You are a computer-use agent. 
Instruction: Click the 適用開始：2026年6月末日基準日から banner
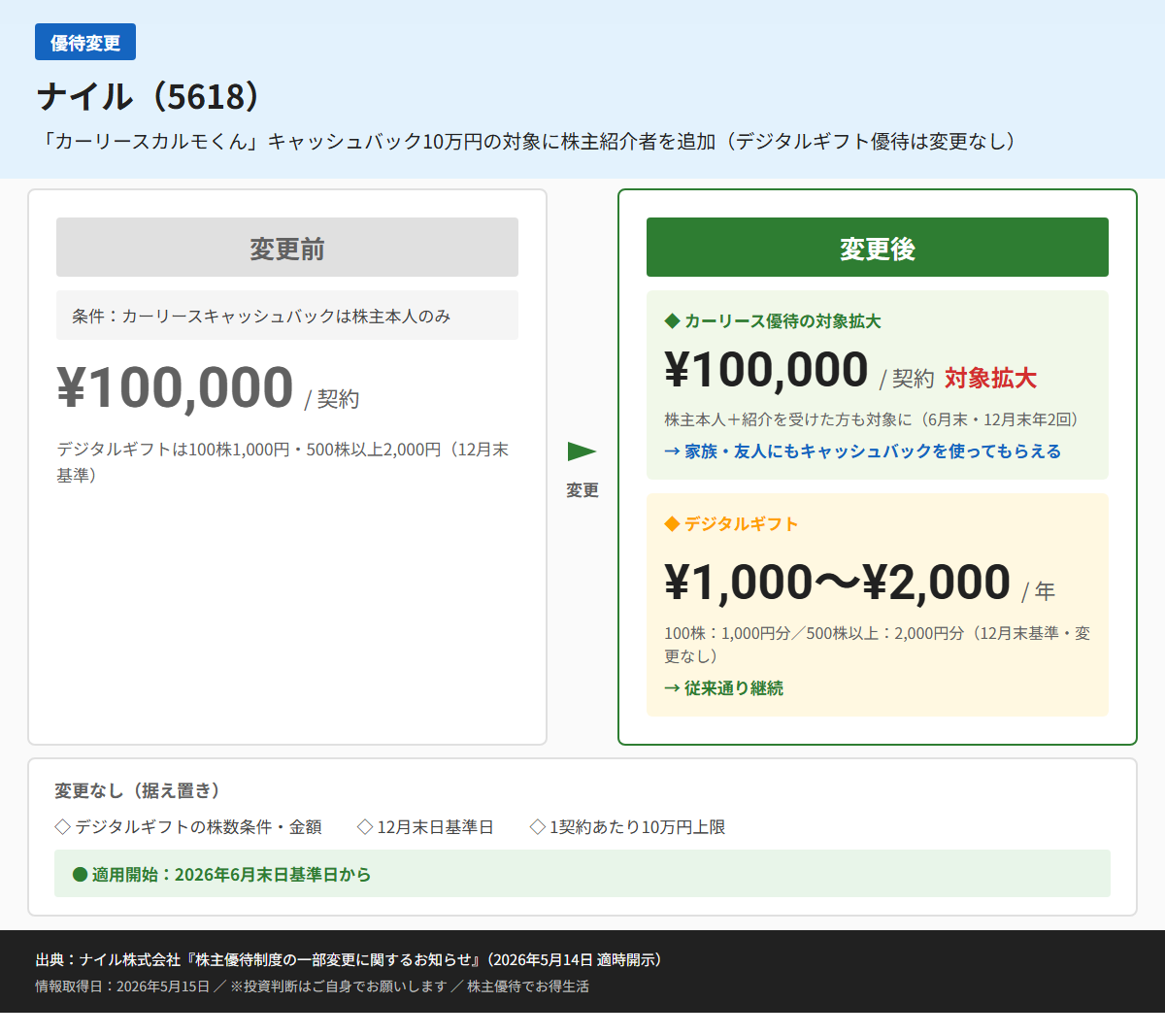click(x=582, y=874)
